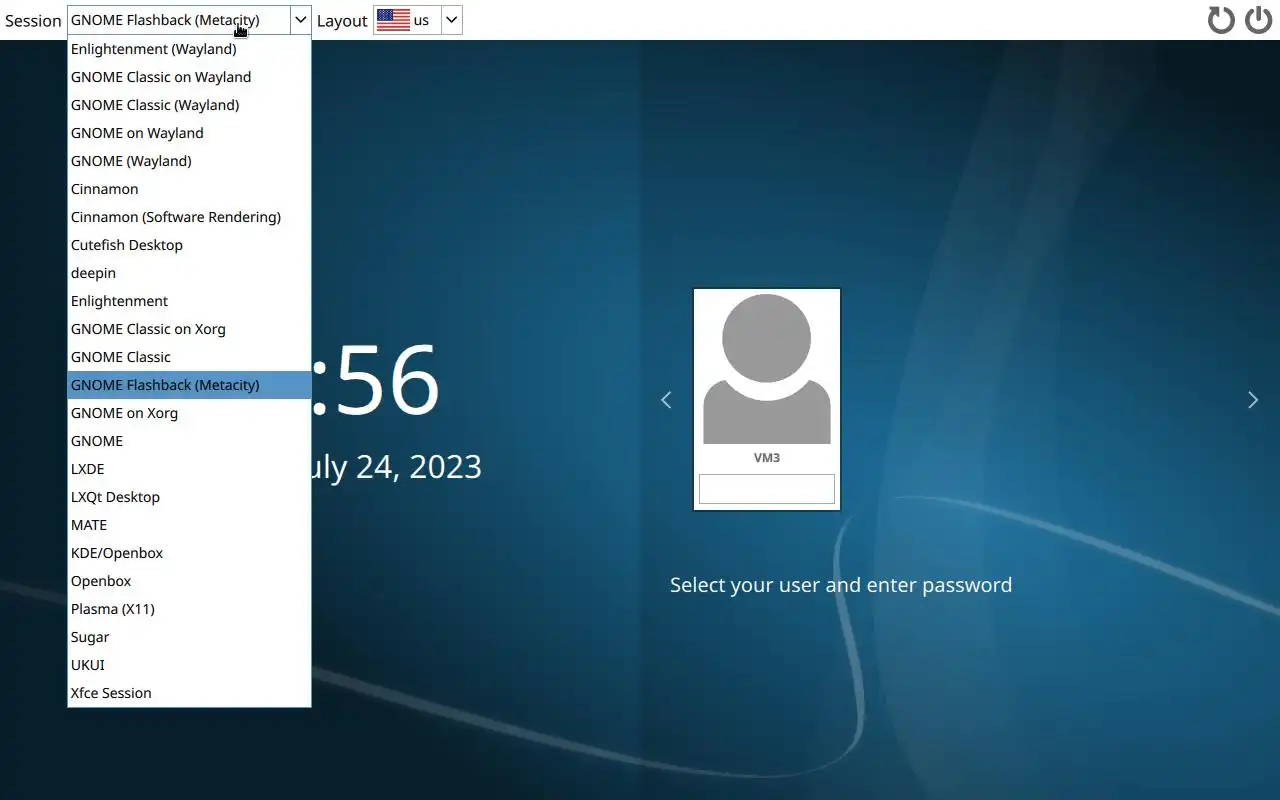Select the plain Openbox session
This screenshot has width=1280, height=800.
point(189,581)
